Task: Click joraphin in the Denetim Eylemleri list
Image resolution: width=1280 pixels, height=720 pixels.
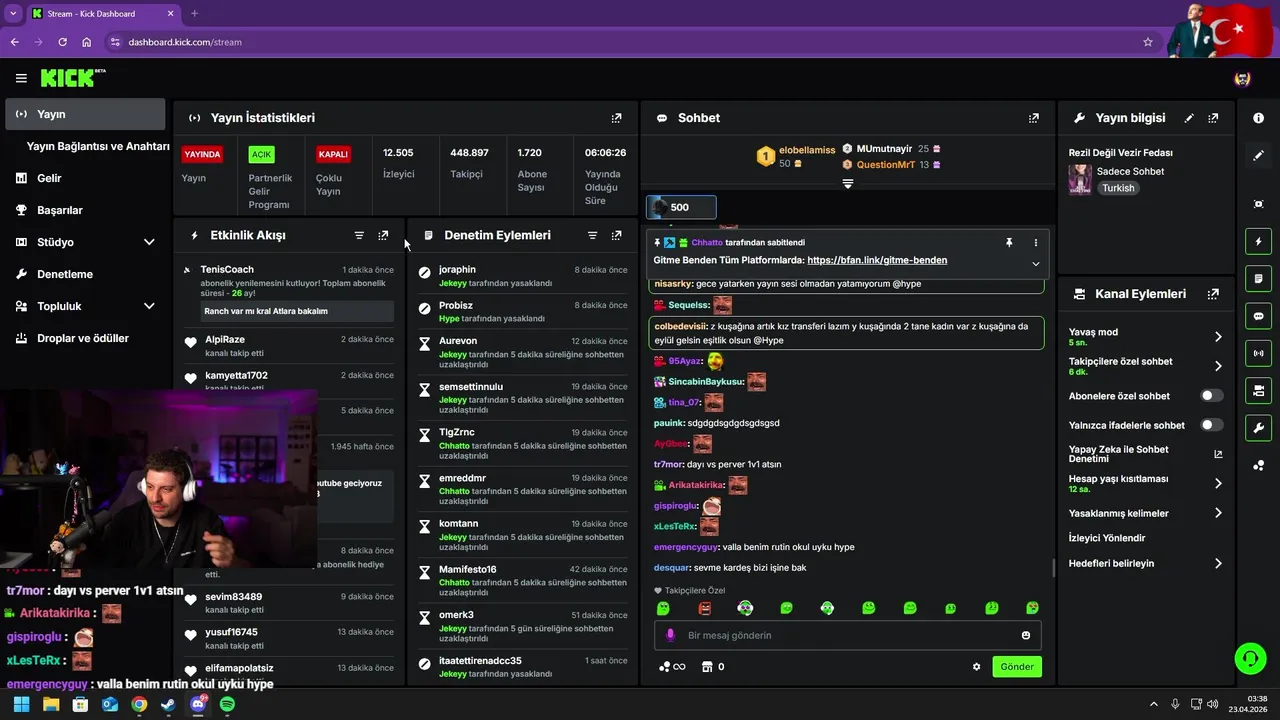Action: pyautogui.click(x=457, y=270)
